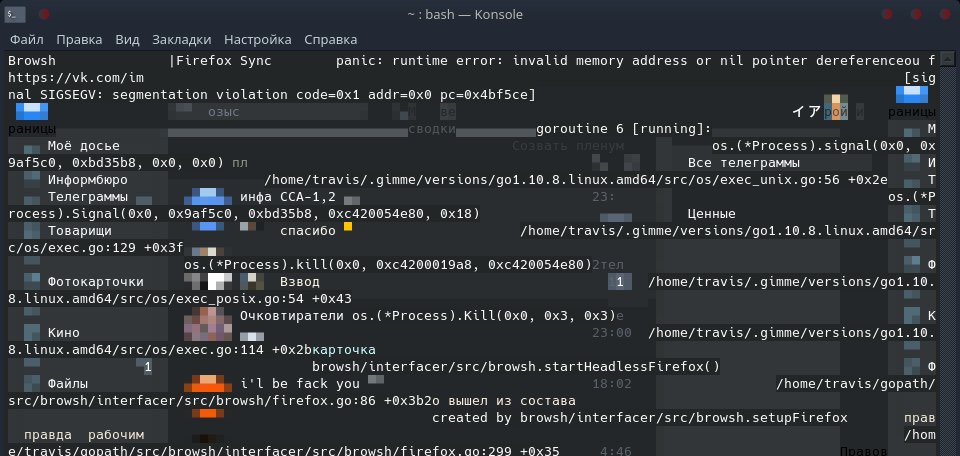Click the Konsole terminal icon in title bar
The width and height of the screenshot is (960, 456).
[x=16, y=14]
